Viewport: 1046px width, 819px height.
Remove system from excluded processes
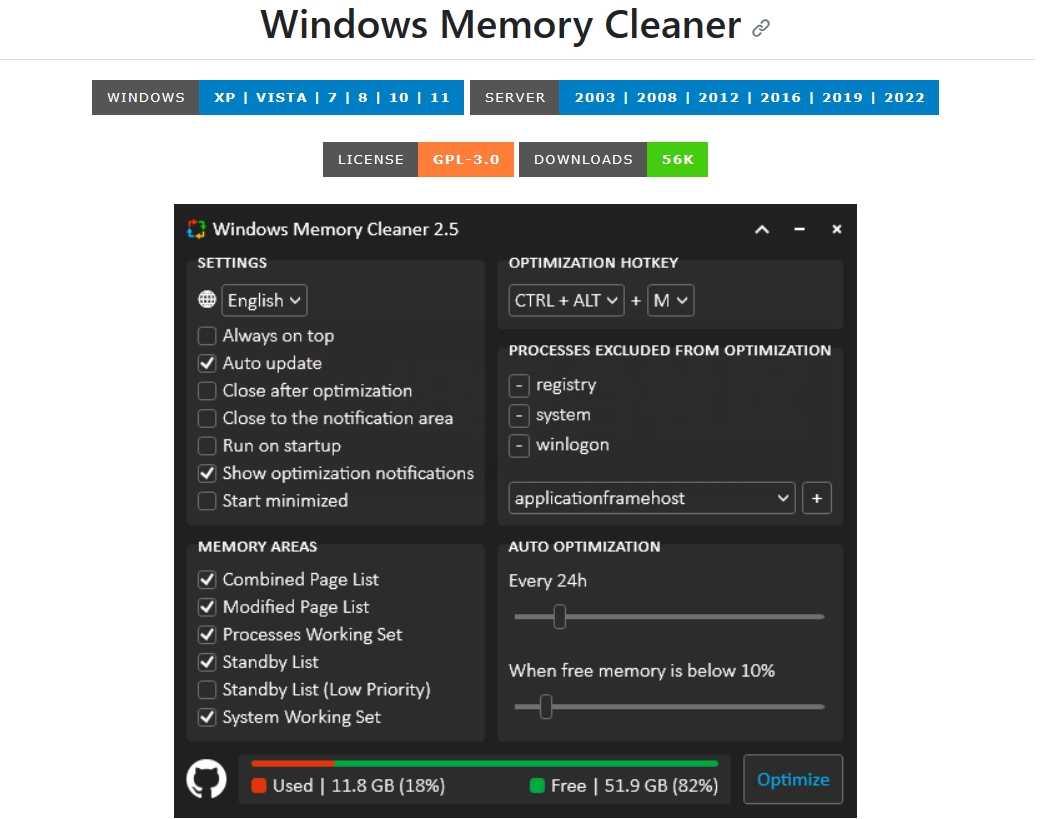(519, 416)
